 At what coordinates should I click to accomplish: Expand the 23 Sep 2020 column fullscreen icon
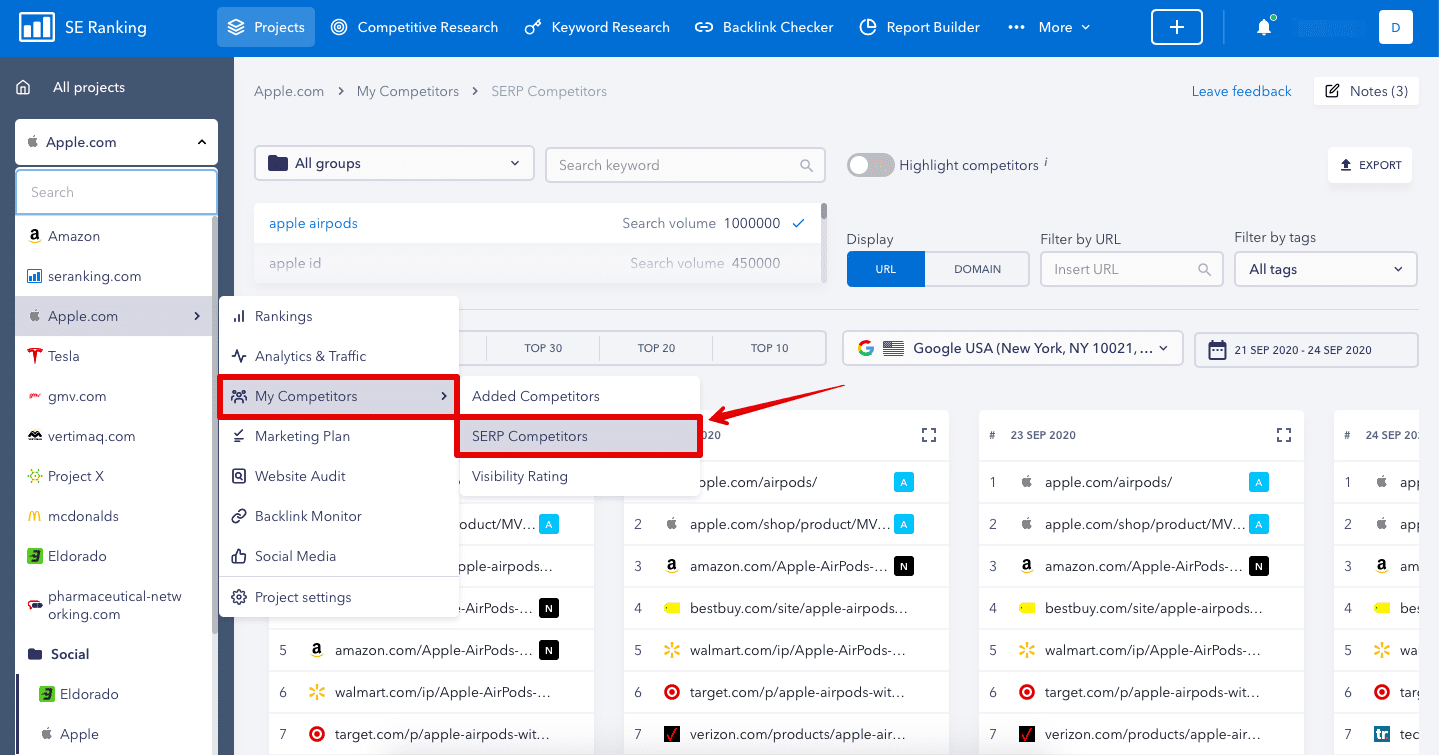point(1284,435)
